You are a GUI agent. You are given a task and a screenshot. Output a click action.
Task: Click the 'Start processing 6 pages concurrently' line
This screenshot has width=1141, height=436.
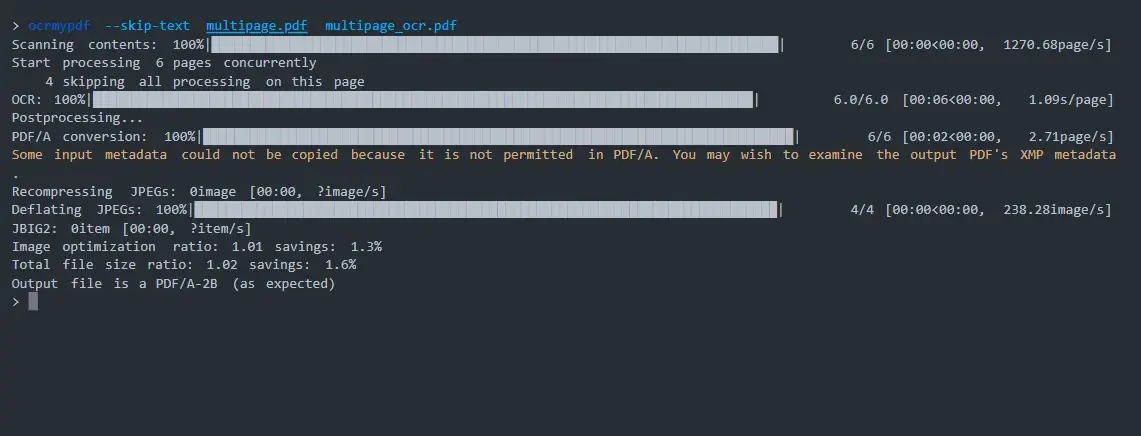163,63
